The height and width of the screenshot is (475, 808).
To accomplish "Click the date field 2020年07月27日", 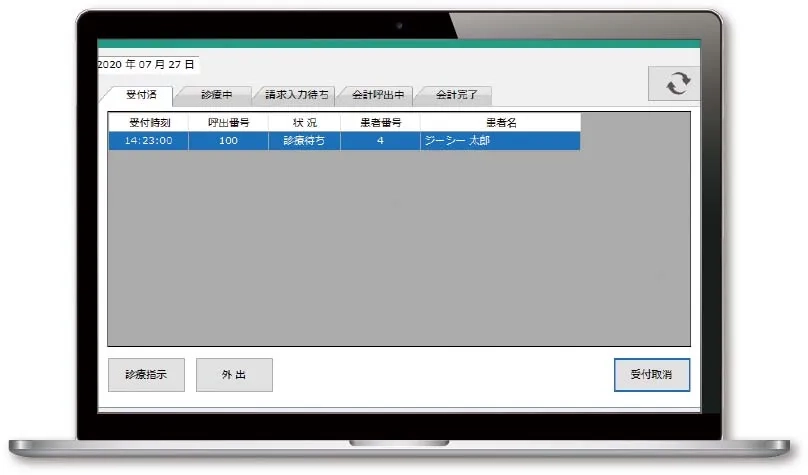I will point(148,63).
